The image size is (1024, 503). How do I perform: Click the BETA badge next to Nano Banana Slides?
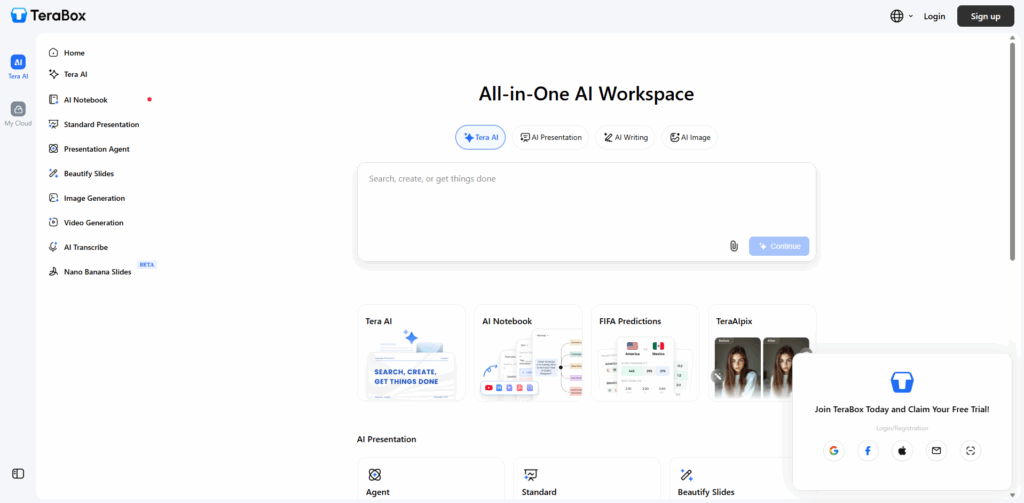pyautogui.click(x=147, y=265)
